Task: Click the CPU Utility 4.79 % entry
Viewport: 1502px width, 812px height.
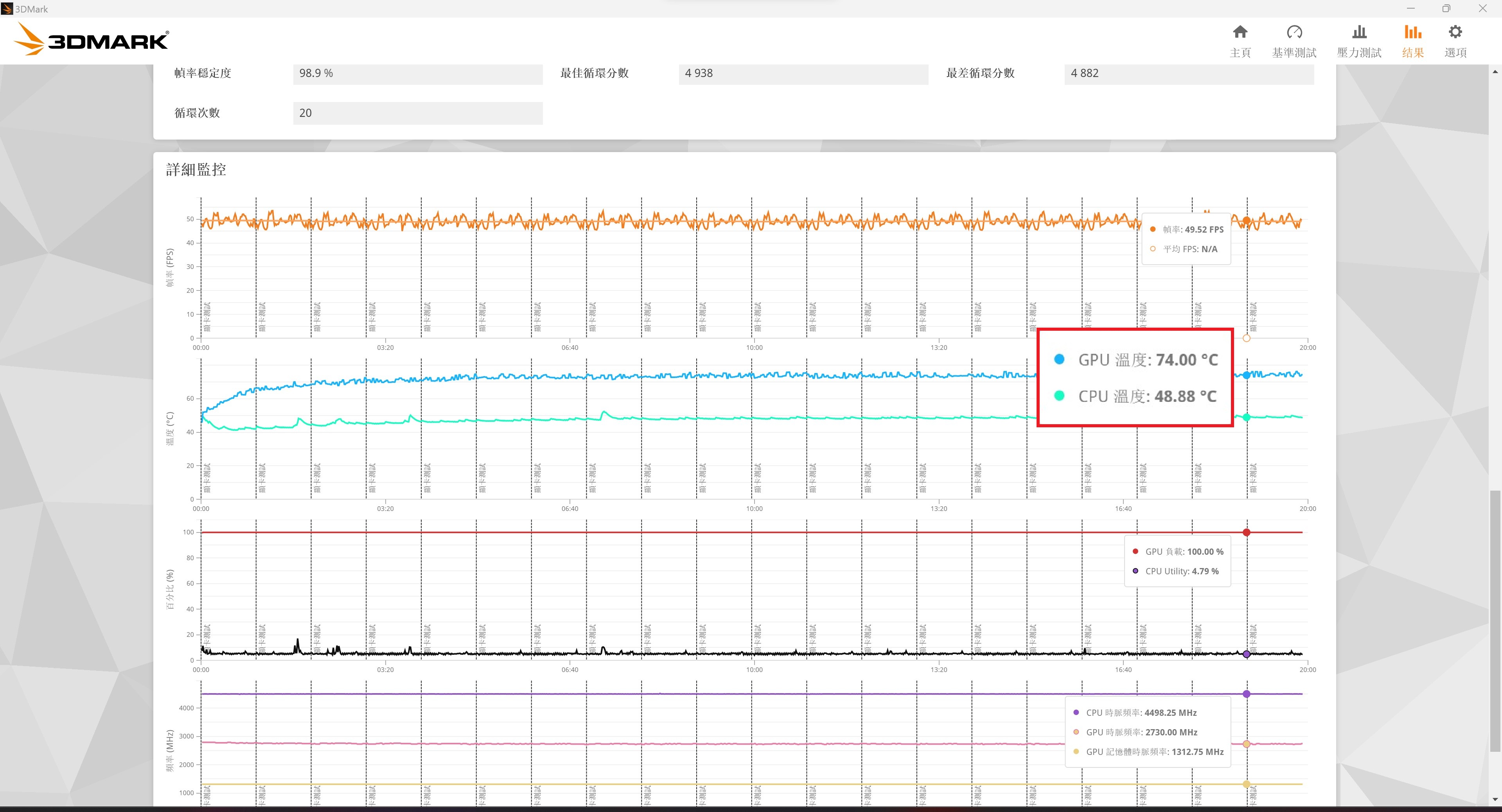Action: click(x=1175, y=571)
